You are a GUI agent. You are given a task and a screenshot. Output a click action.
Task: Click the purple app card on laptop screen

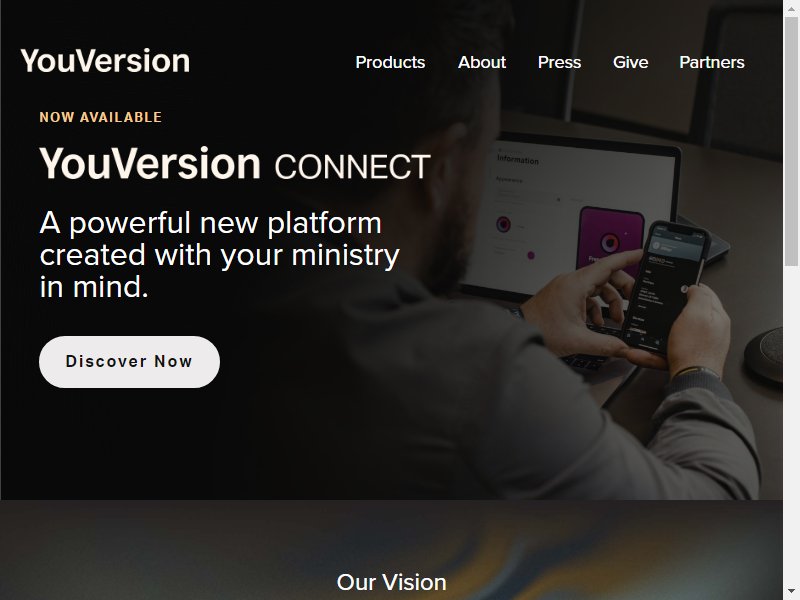click(609, 238)
